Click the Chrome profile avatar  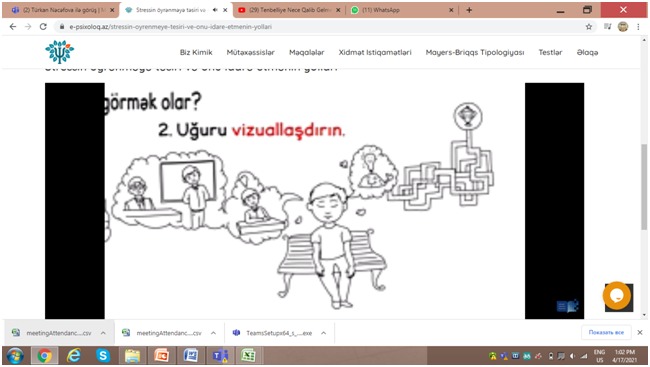coord(623,27)
